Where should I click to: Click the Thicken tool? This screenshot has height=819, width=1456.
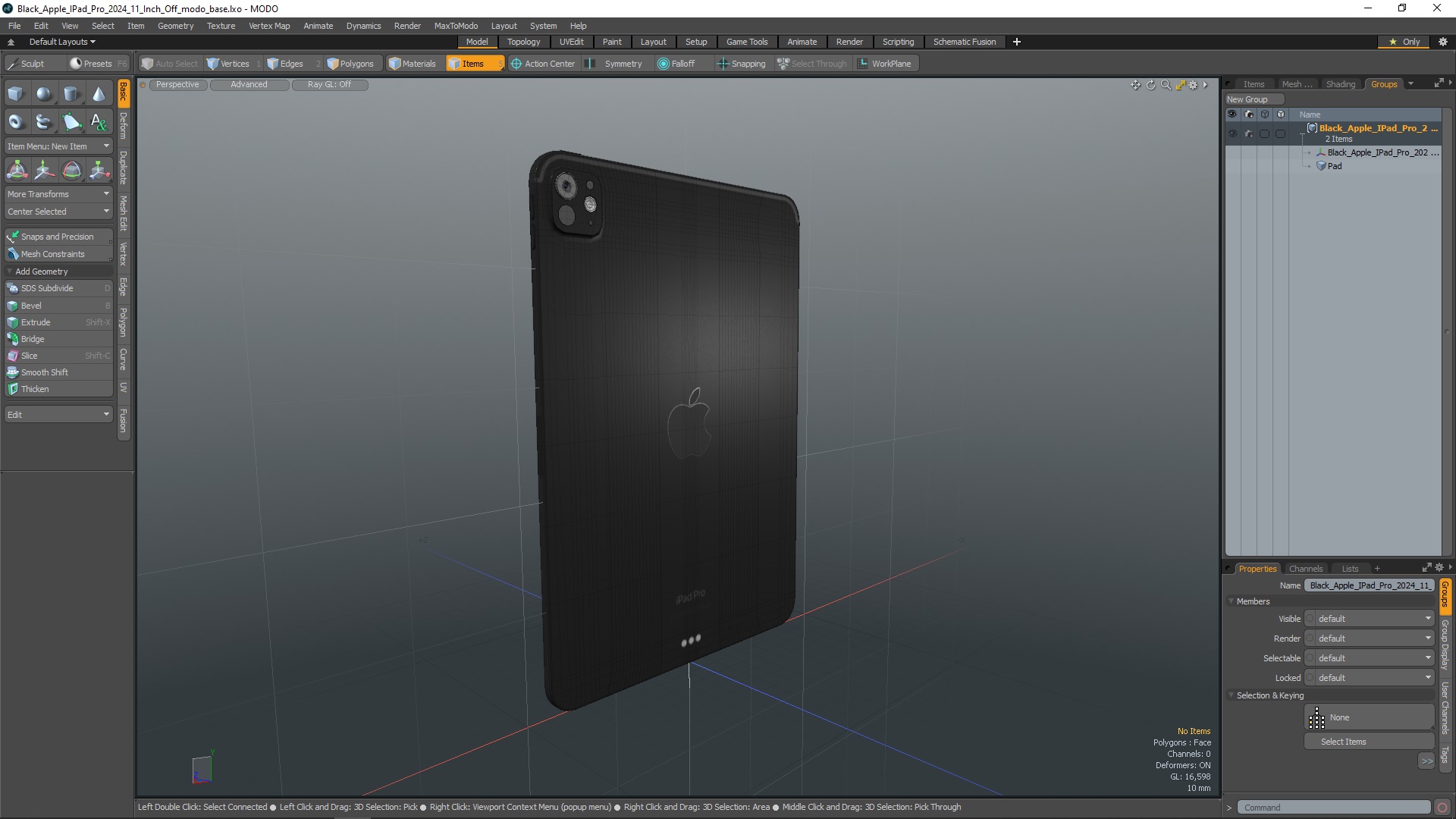pyautogui.click(x=58, y=389)
